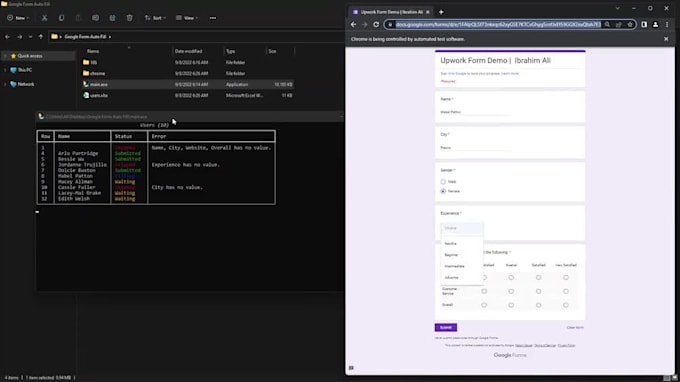The width and height of the screenshot is (680, 382).
Task: Select the Female gender radio button
Action: pyautogui.click(x=443, y=191)
